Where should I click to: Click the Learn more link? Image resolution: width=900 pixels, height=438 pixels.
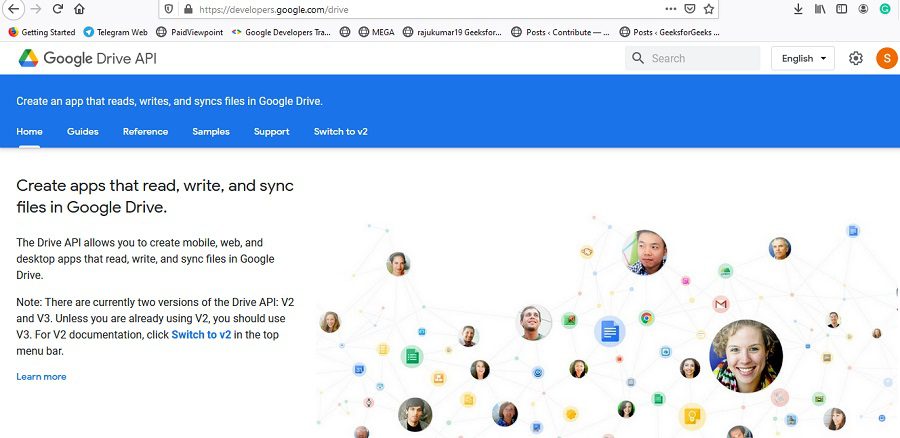pos(41,376)
